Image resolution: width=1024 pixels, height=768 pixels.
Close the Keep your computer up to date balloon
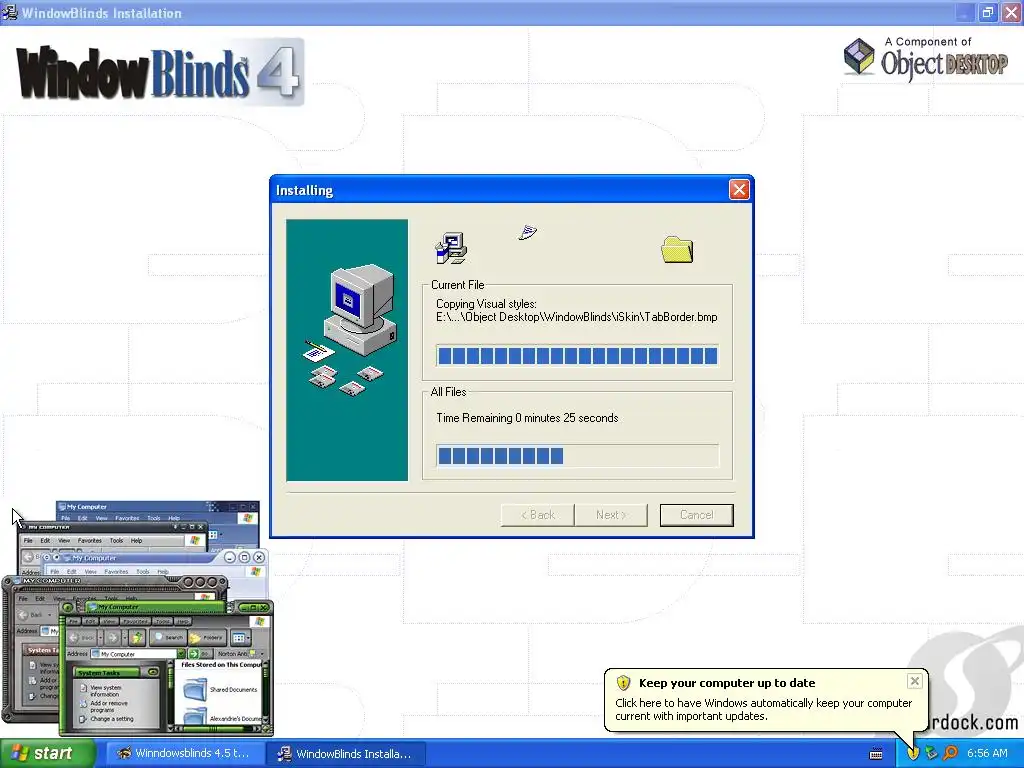pos(914,681)
